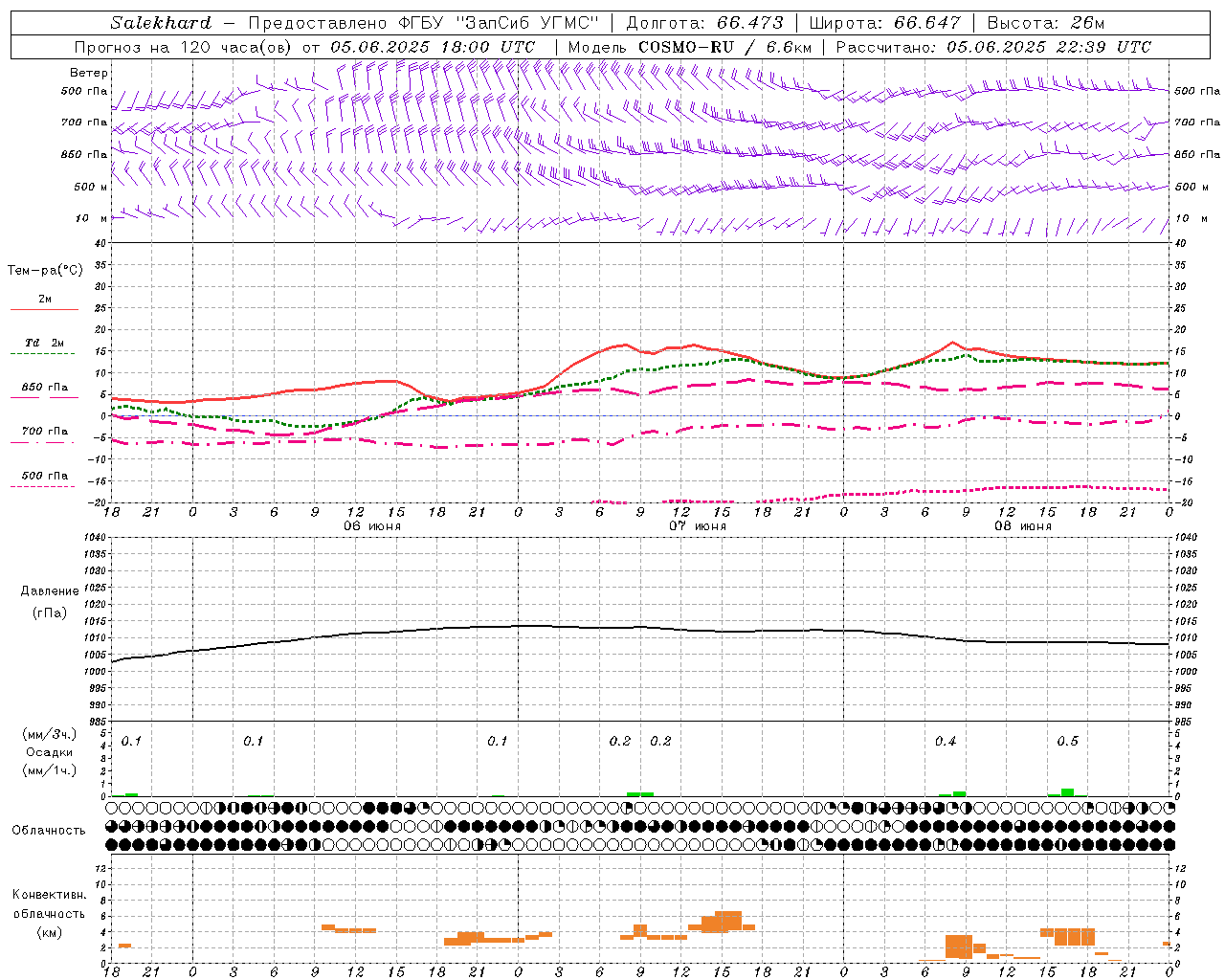The height and width of the screenshot is (980, 1225).
Task: Click the green precipitation bar below the 0.5 value
Action: (x=1067, y=792)
